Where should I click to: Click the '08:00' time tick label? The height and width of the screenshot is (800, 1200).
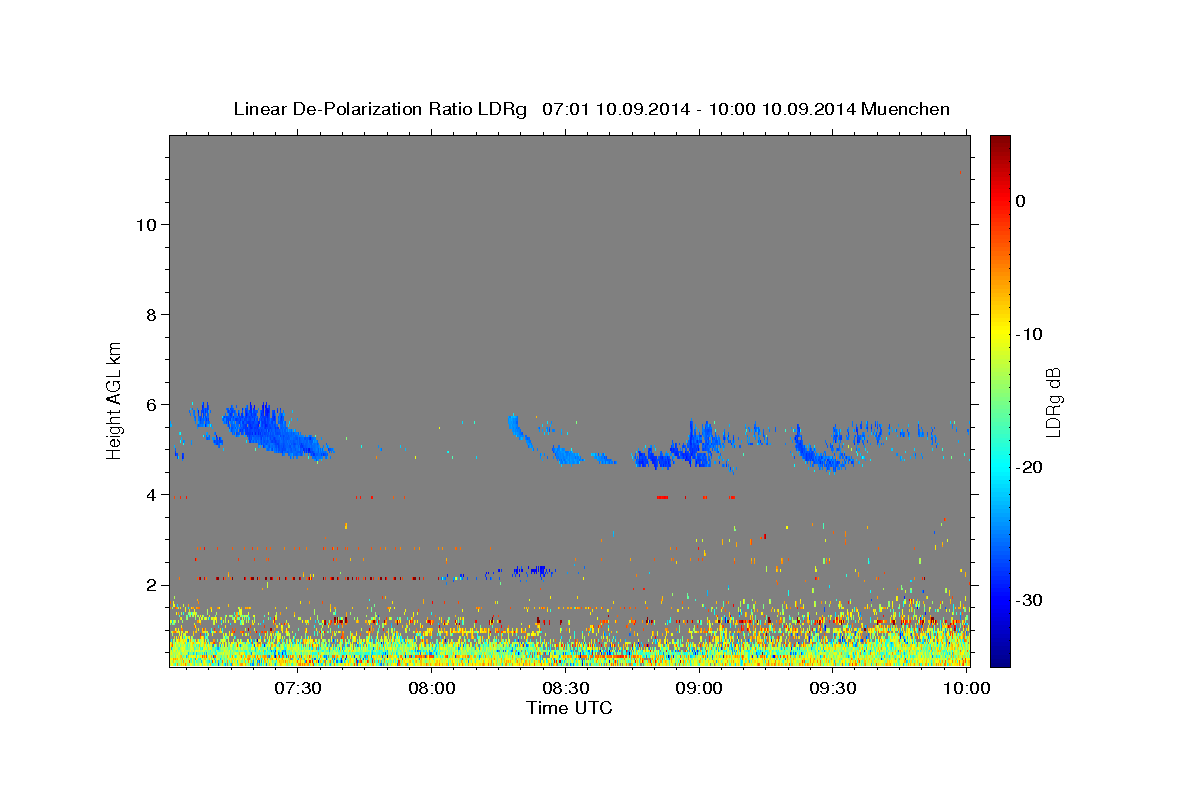(433, 688)
